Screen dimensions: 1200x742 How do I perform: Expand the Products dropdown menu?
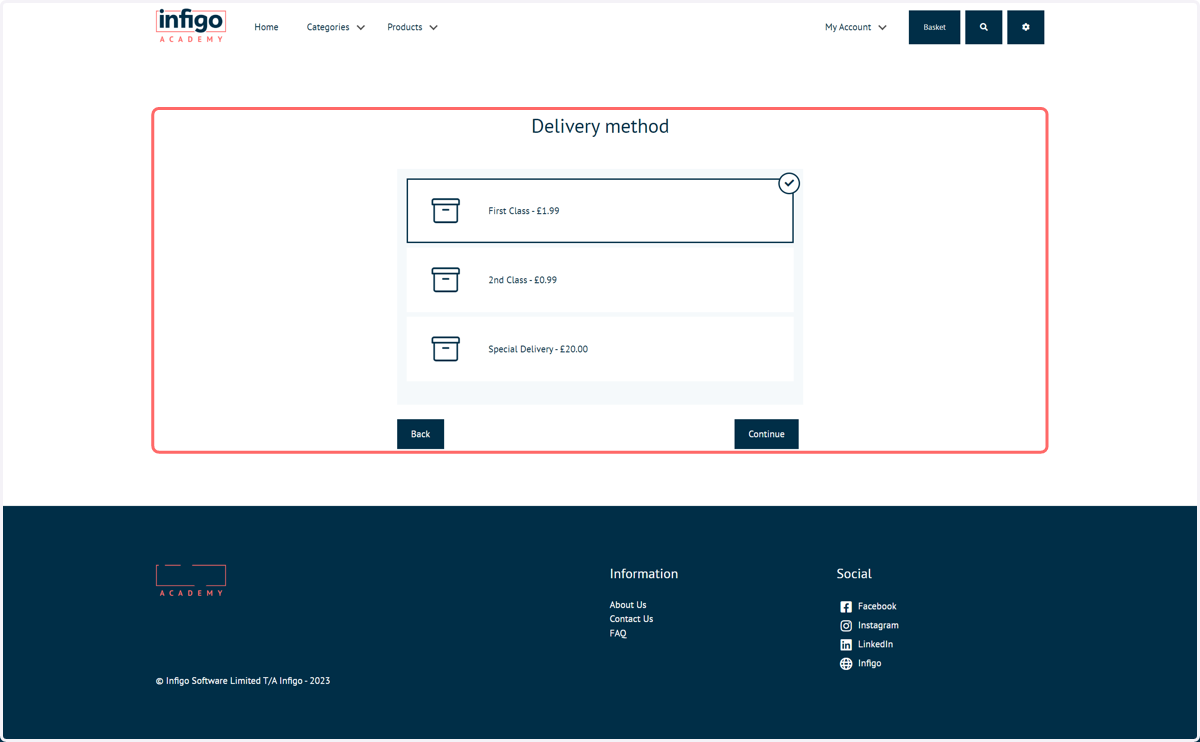412,27
